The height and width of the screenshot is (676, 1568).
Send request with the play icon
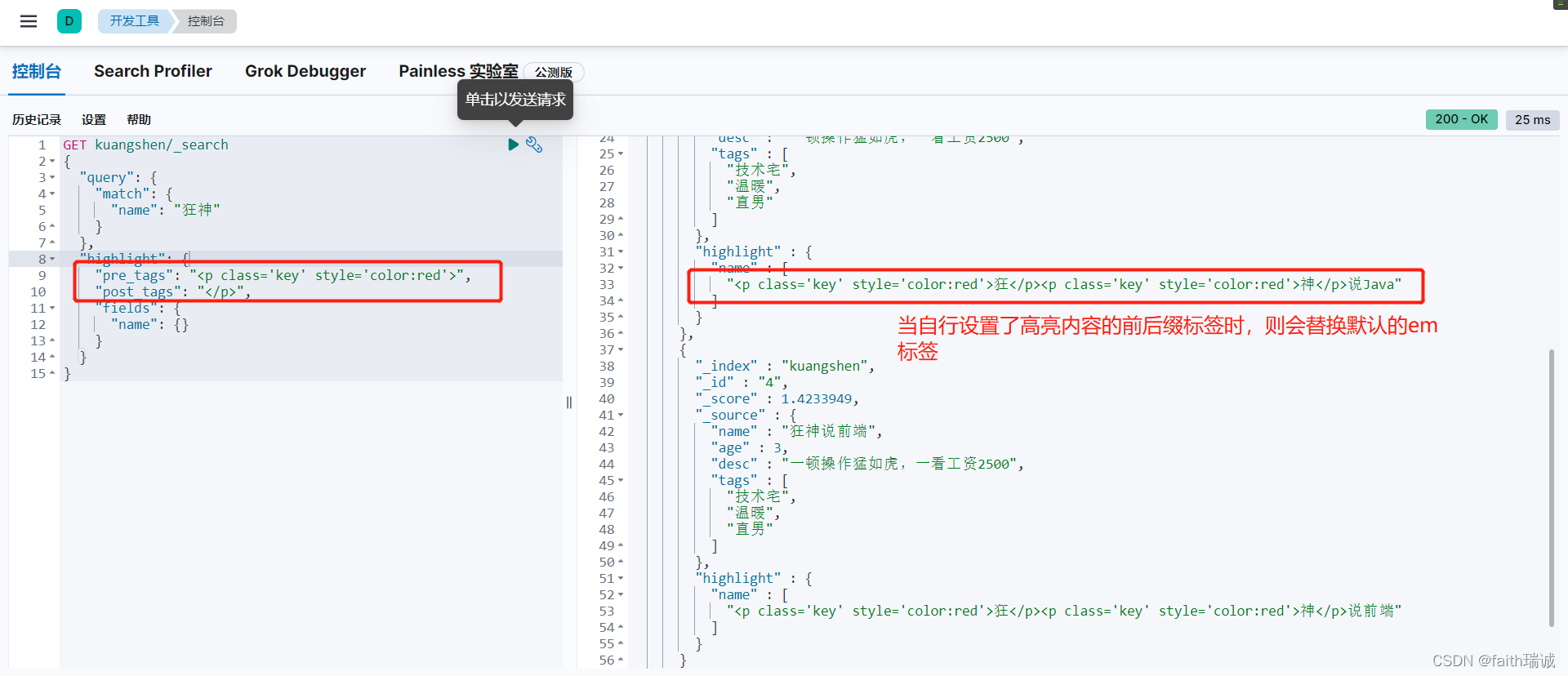[x=514, y=145]
